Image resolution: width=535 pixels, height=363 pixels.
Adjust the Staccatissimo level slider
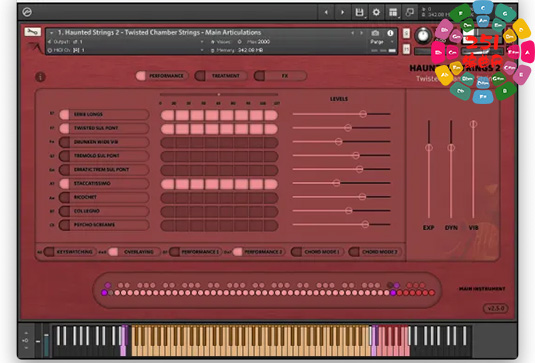click(x=336, y=183)
